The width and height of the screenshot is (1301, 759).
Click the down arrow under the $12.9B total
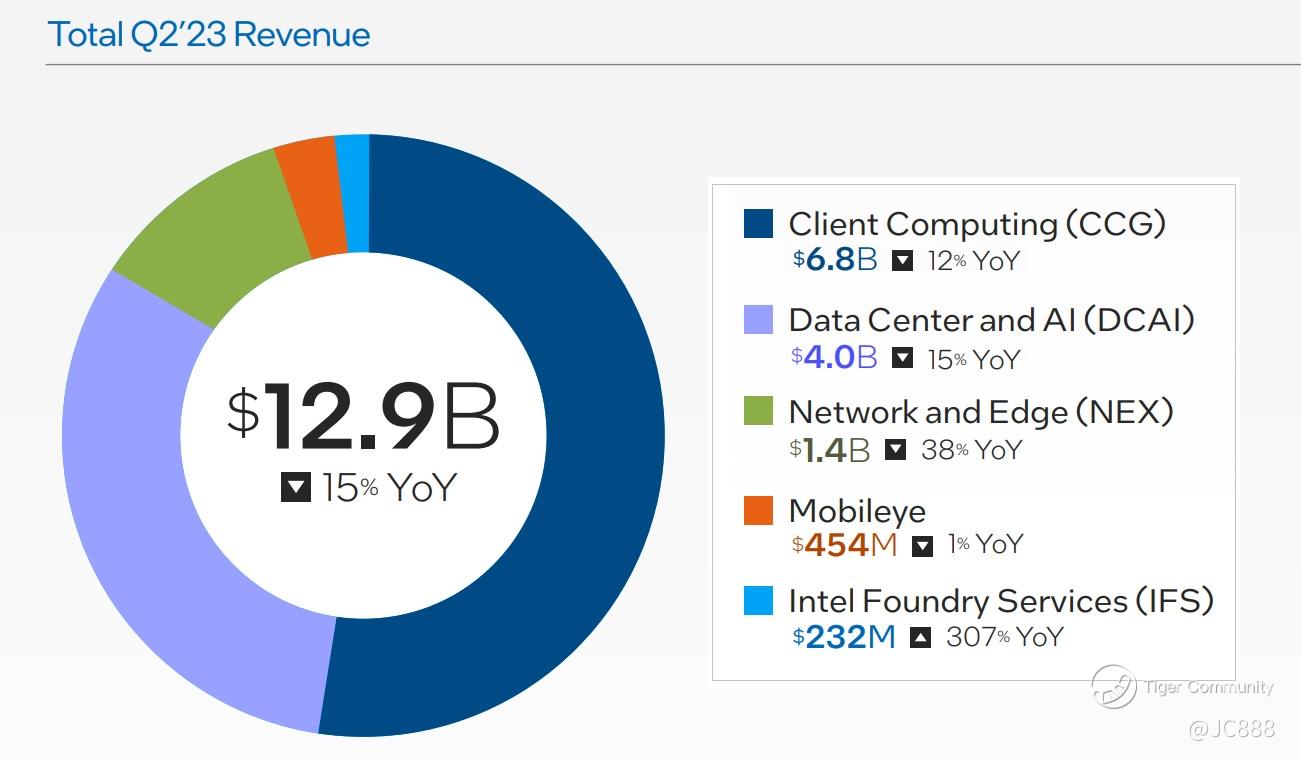pyautogui.click(x=296, y=488)
